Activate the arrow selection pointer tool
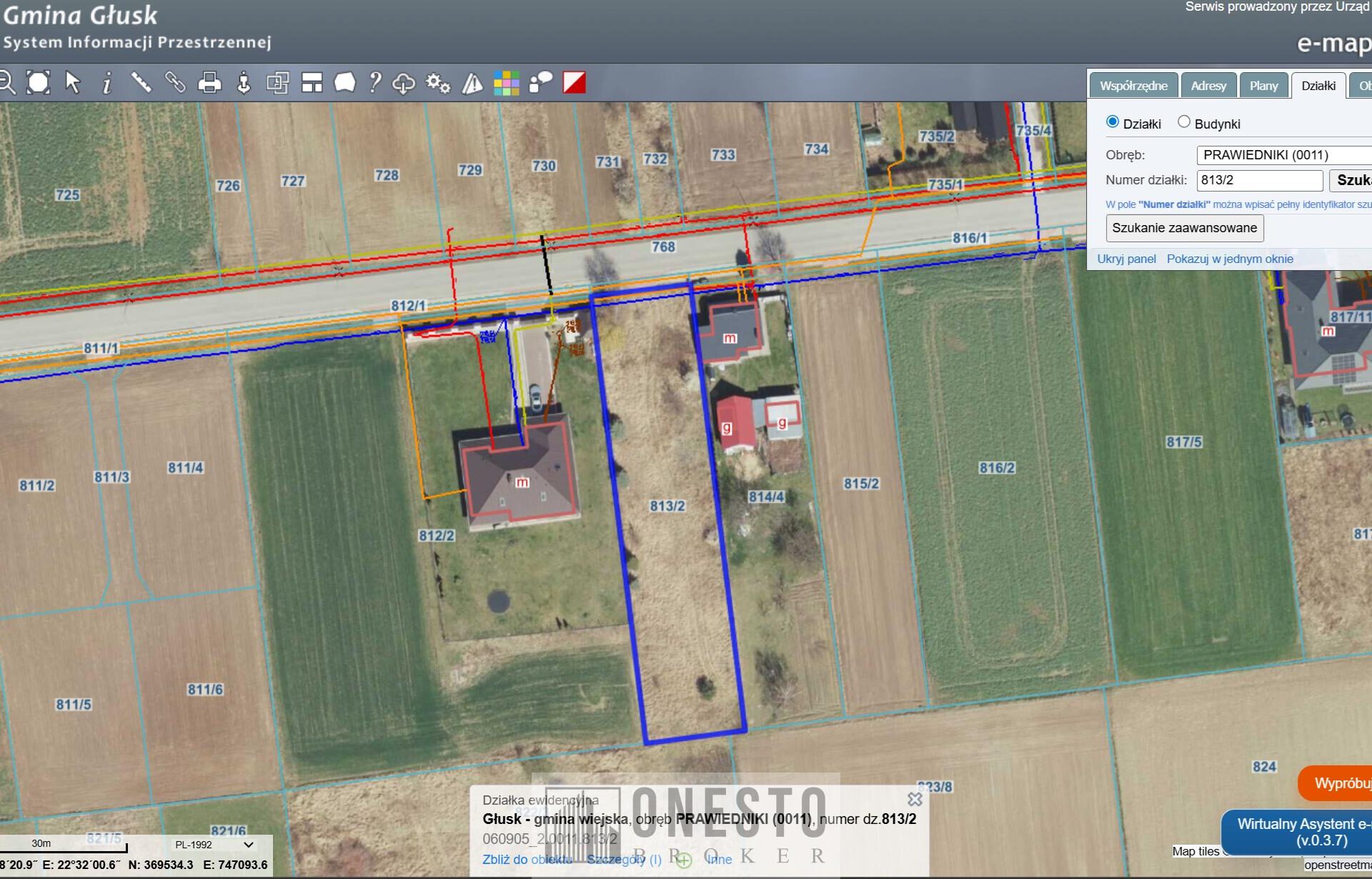Screen dimensions: 1372x879 pyautogui.click(x=73, y=83)
